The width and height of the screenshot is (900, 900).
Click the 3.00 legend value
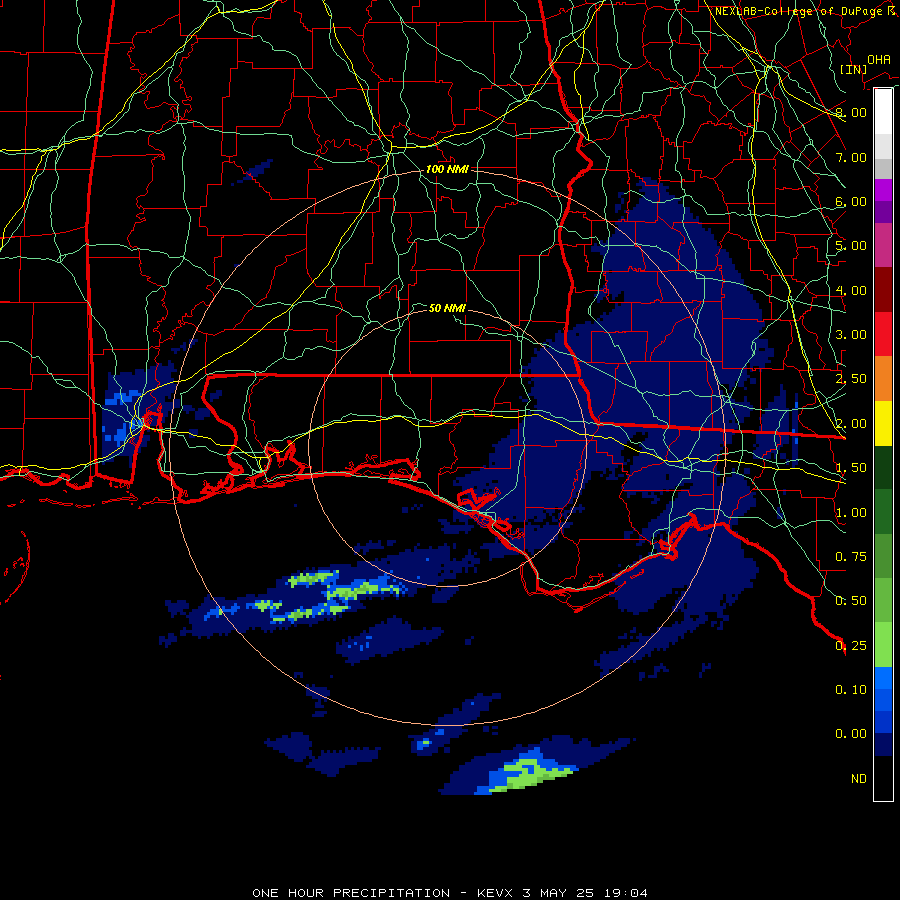[851, 335]
